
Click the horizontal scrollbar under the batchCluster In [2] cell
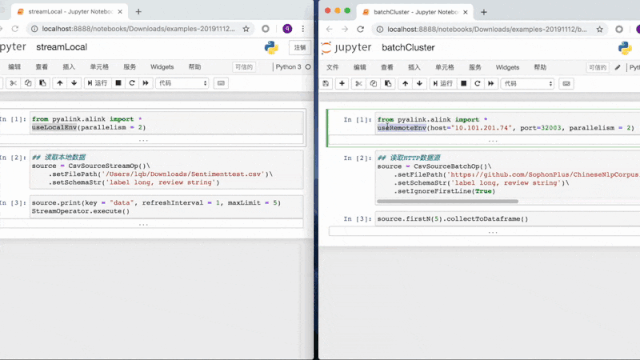click(x=447, y=201)
